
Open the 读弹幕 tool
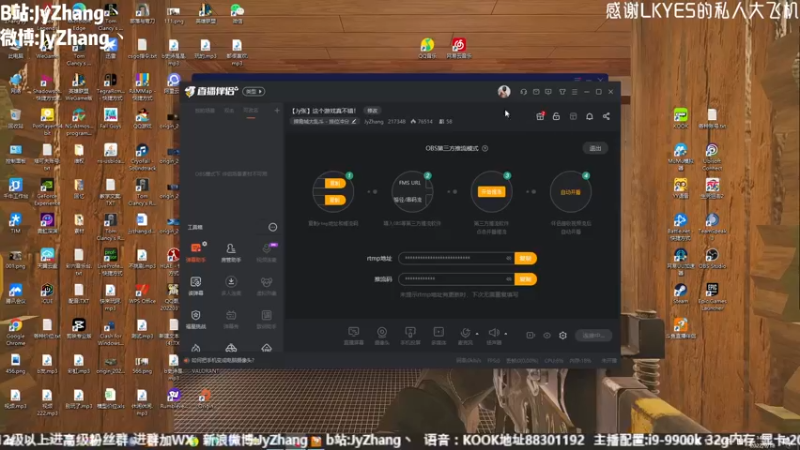pos(196,286)
